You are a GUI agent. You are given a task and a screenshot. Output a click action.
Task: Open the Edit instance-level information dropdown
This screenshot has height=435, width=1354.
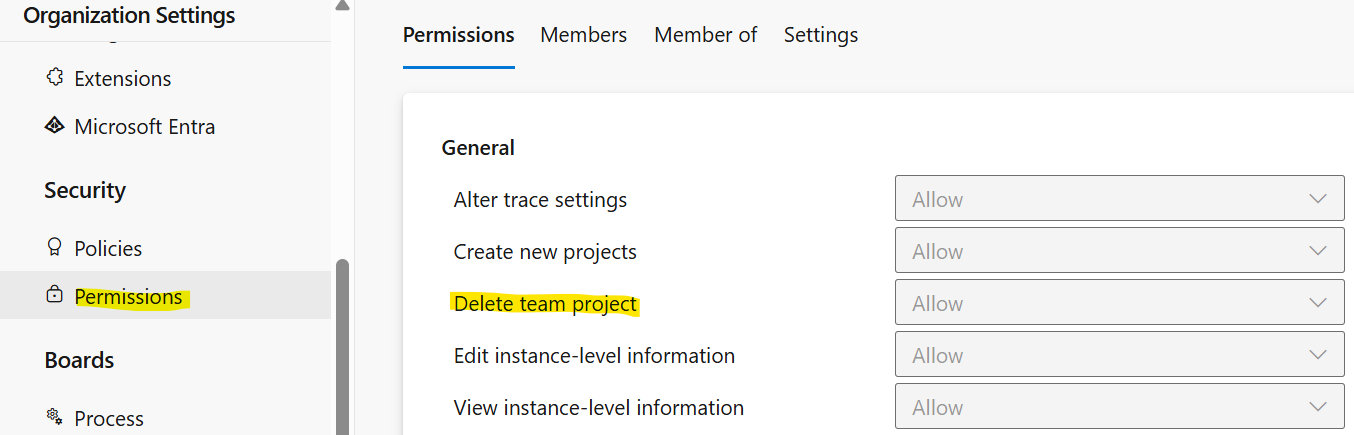pyautogui.click(x=1119, y=355)
